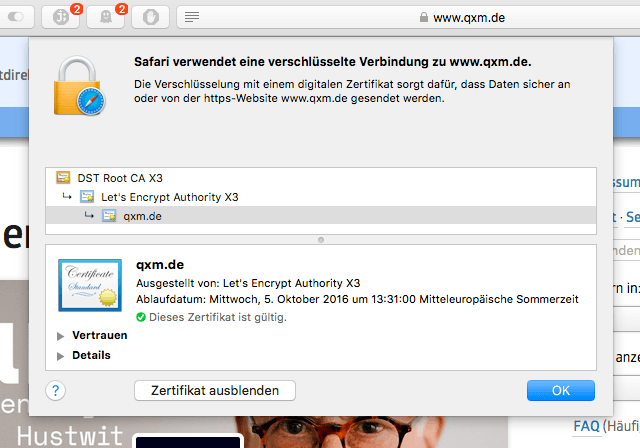Screen dimensions: 640x448
Task: Select DST Root CA X3 certificate
Action: pos(119,178)
